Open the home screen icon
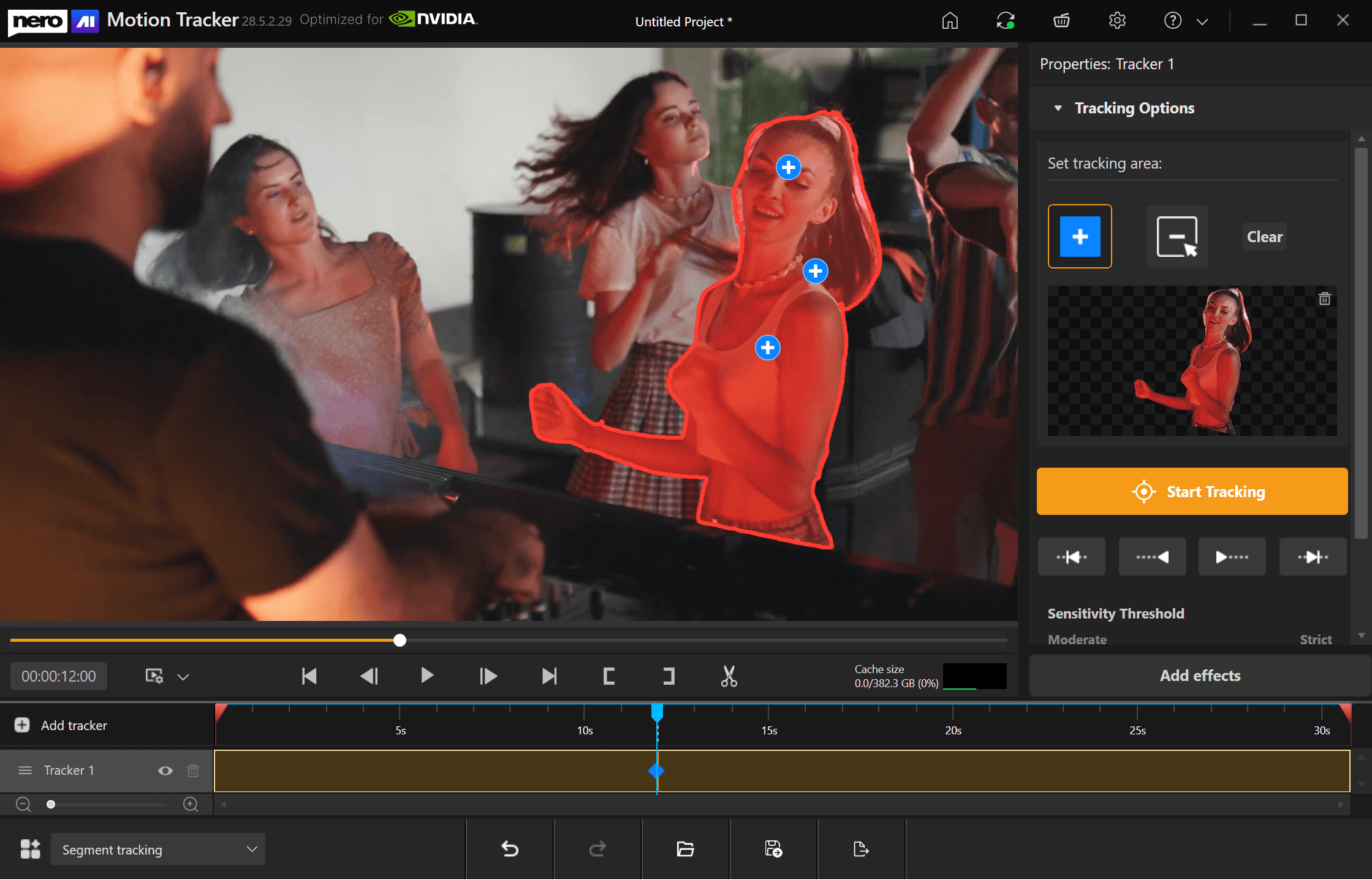This screenshot has width=1372, height=879. [x=950, y=21]
